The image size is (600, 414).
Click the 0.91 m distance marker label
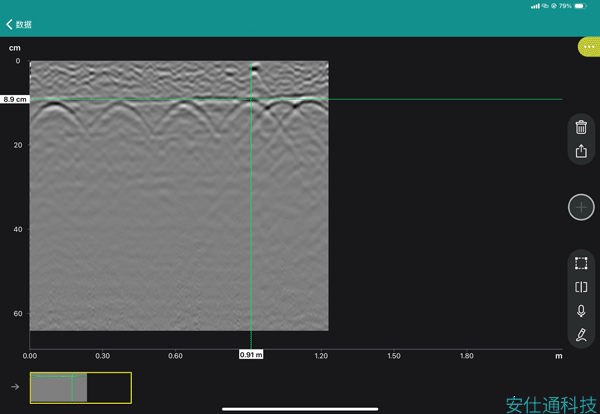point(251,355)
